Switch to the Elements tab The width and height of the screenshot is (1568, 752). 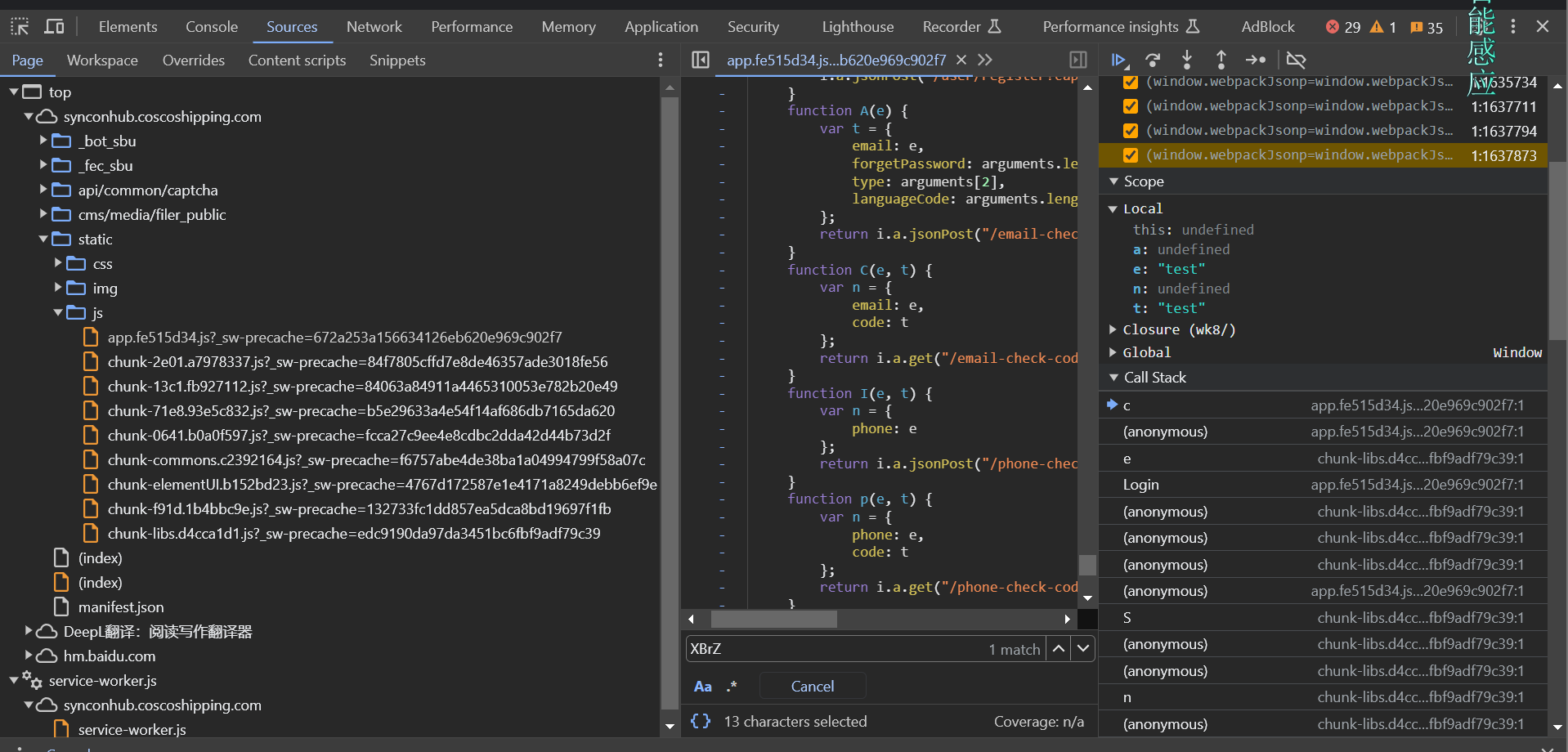pos(128,27)
